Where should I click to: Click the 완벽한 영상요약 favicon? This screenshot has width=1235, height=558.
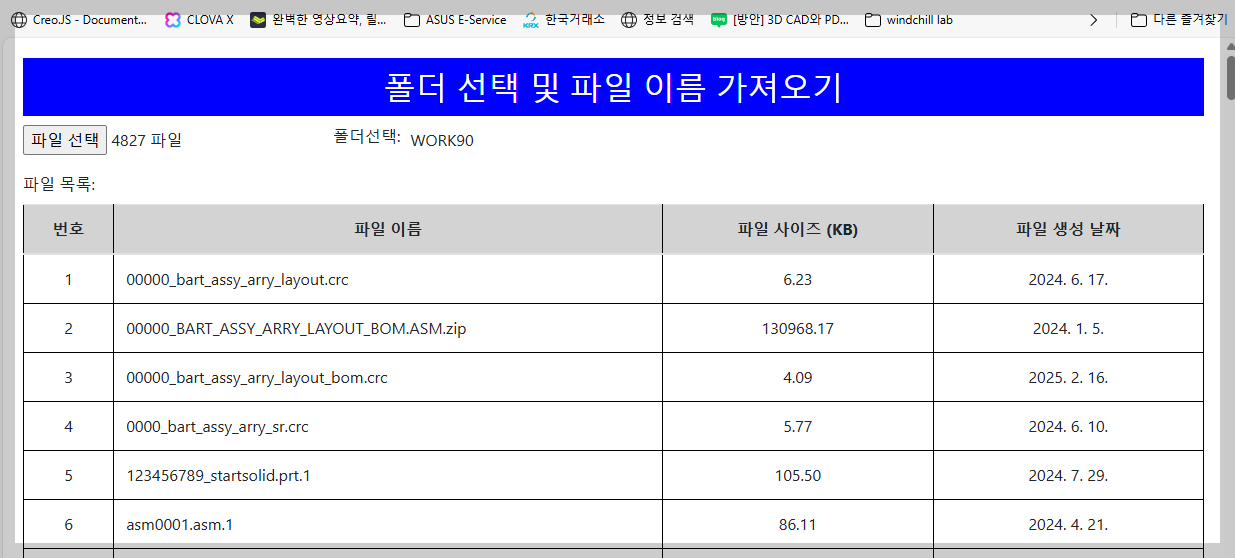tap(258, 20)
